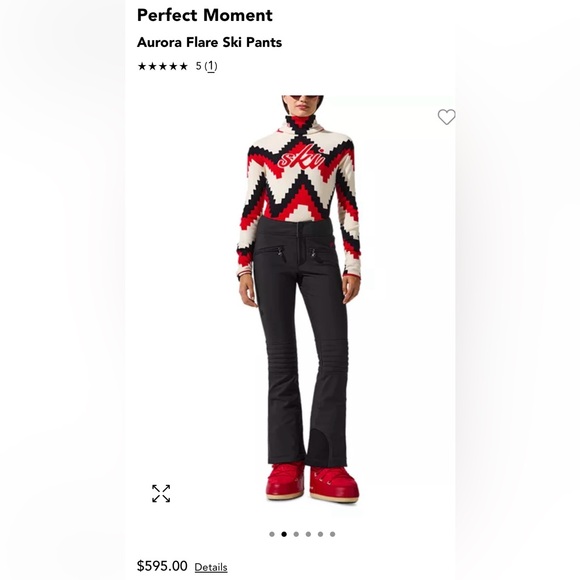Click the $595.00 price text
This screenshot has height=580, width=580.
click(162, 566)
